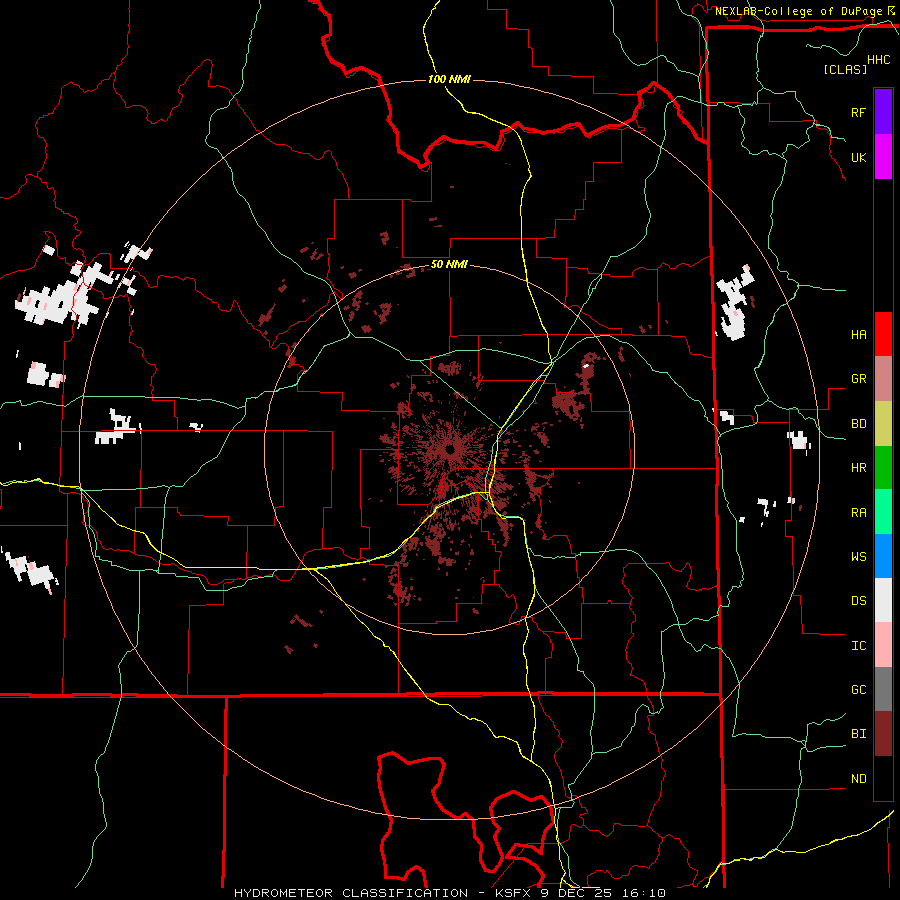The height and width of the screenshot is (900, 900).
Task: Pick the RA light-green legend block
Action: (883, 512)
